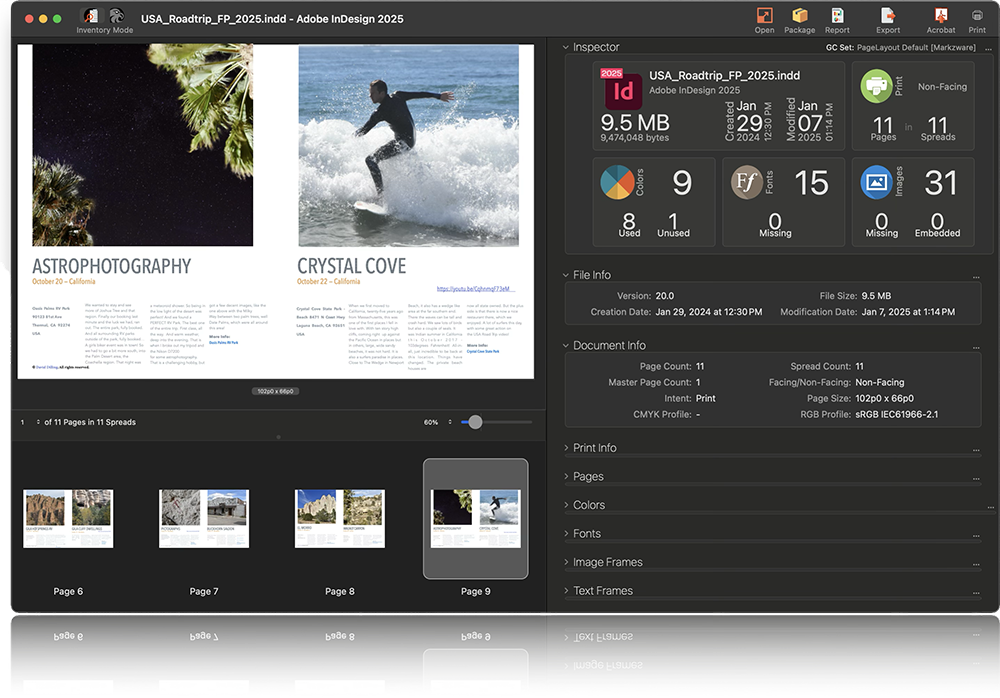Select the Page 6 thumbnail
1000x698 pixels.
click(x=68, y=519)
